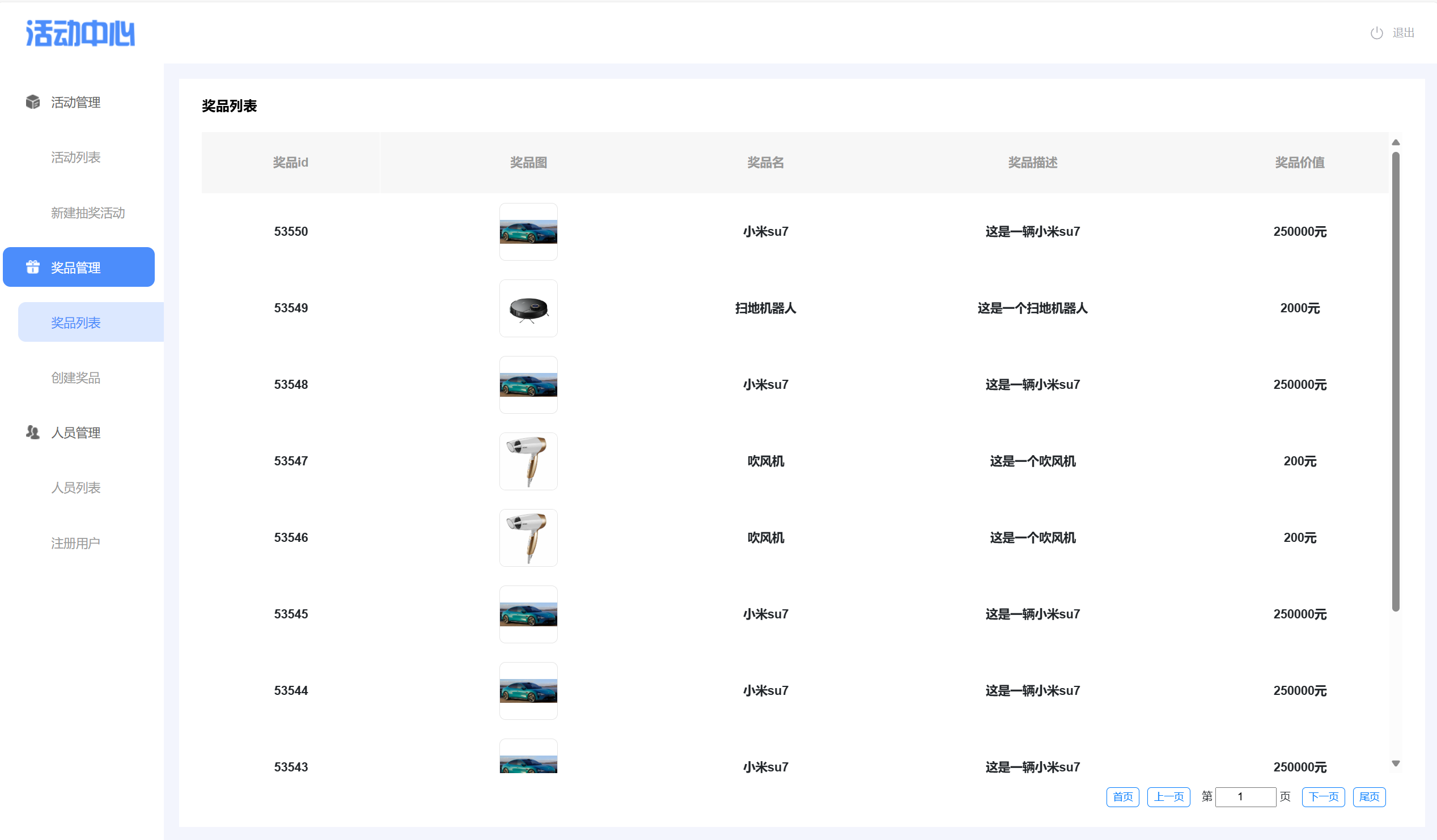Select 创建奖品 in the sidebar
Image resolution: width=1437 pixels, height=840 pixels.
point(76,377)
